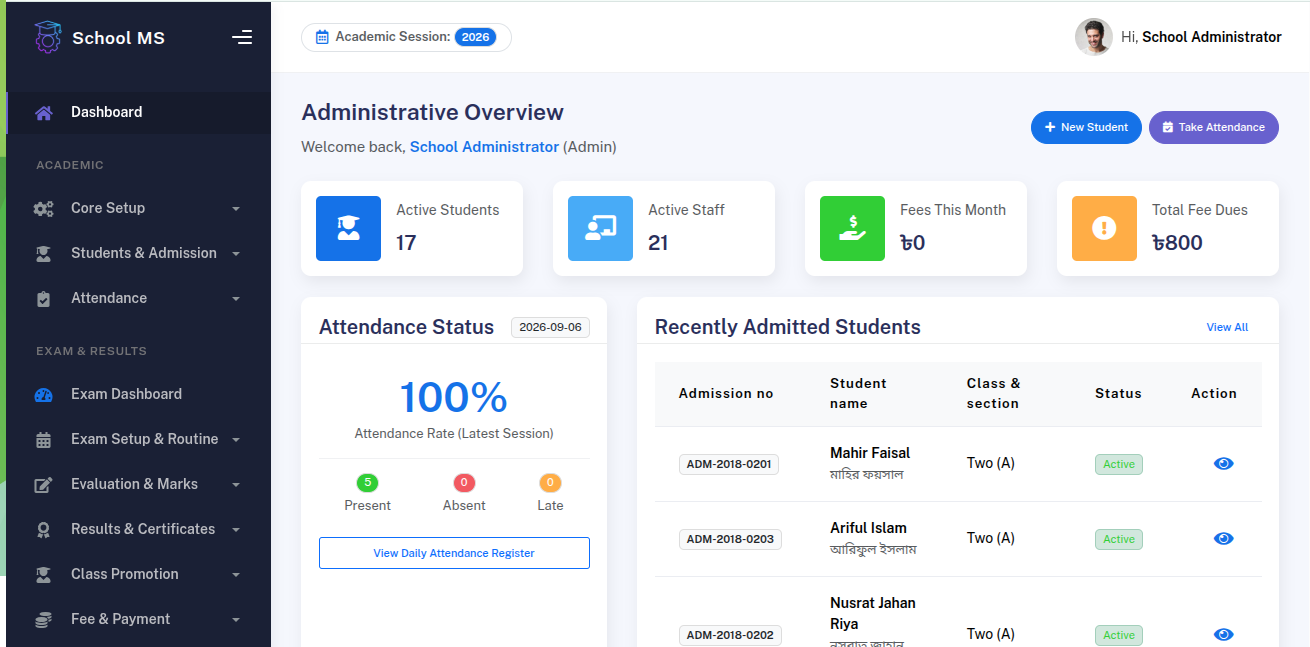Click the 100% attendance rate figure
Image resolution: width=1310 pixels, height=647 pixels.
coord(454,398)
